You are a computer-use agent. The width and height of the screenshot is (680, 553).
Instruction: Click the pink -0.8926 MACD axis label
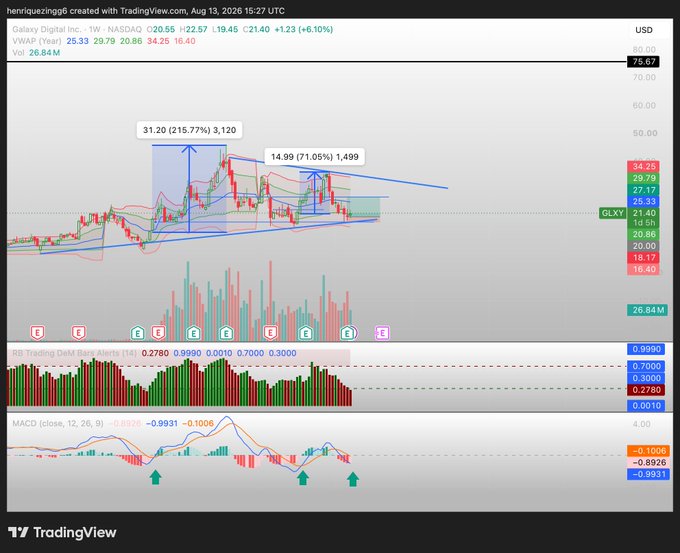[649, 462]
